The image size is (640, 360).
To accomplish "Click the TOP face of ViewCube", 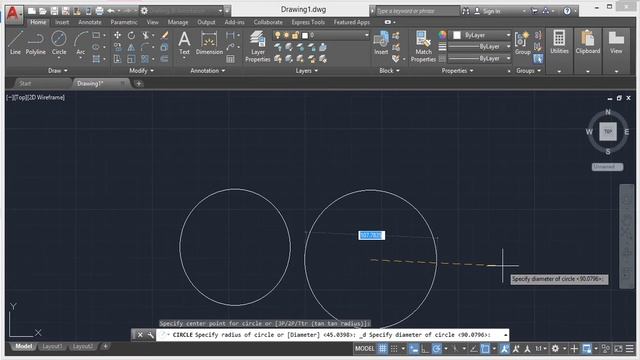I will coord(608,131).
